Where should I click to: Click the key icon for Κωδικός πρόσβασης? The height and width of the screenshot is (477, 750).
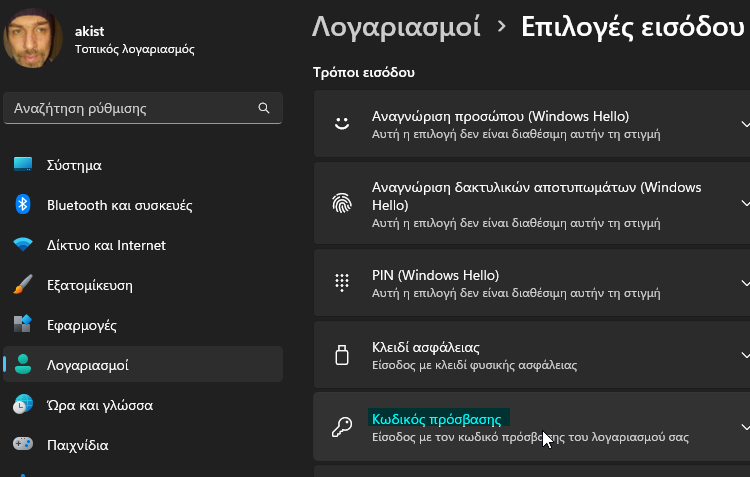coord(342,427)
